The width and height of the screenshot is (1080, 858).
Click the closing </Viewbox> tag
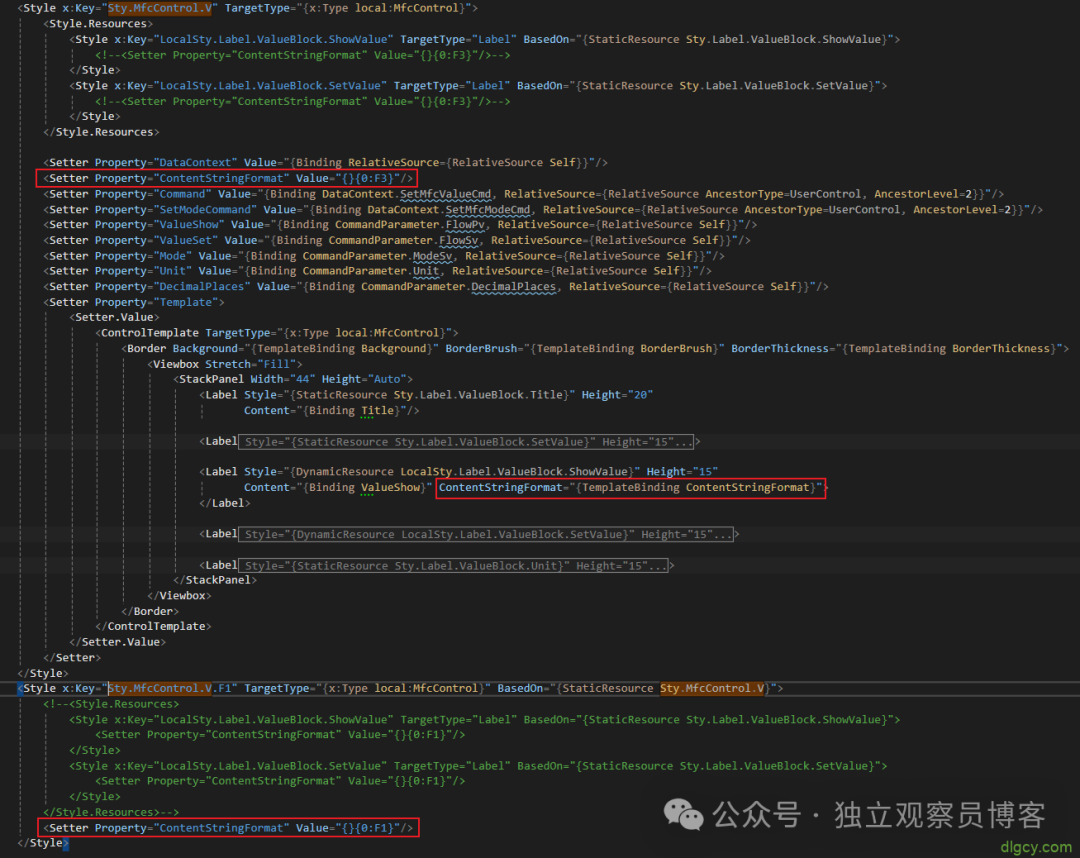pyautogui.click(x=179, y=596)
